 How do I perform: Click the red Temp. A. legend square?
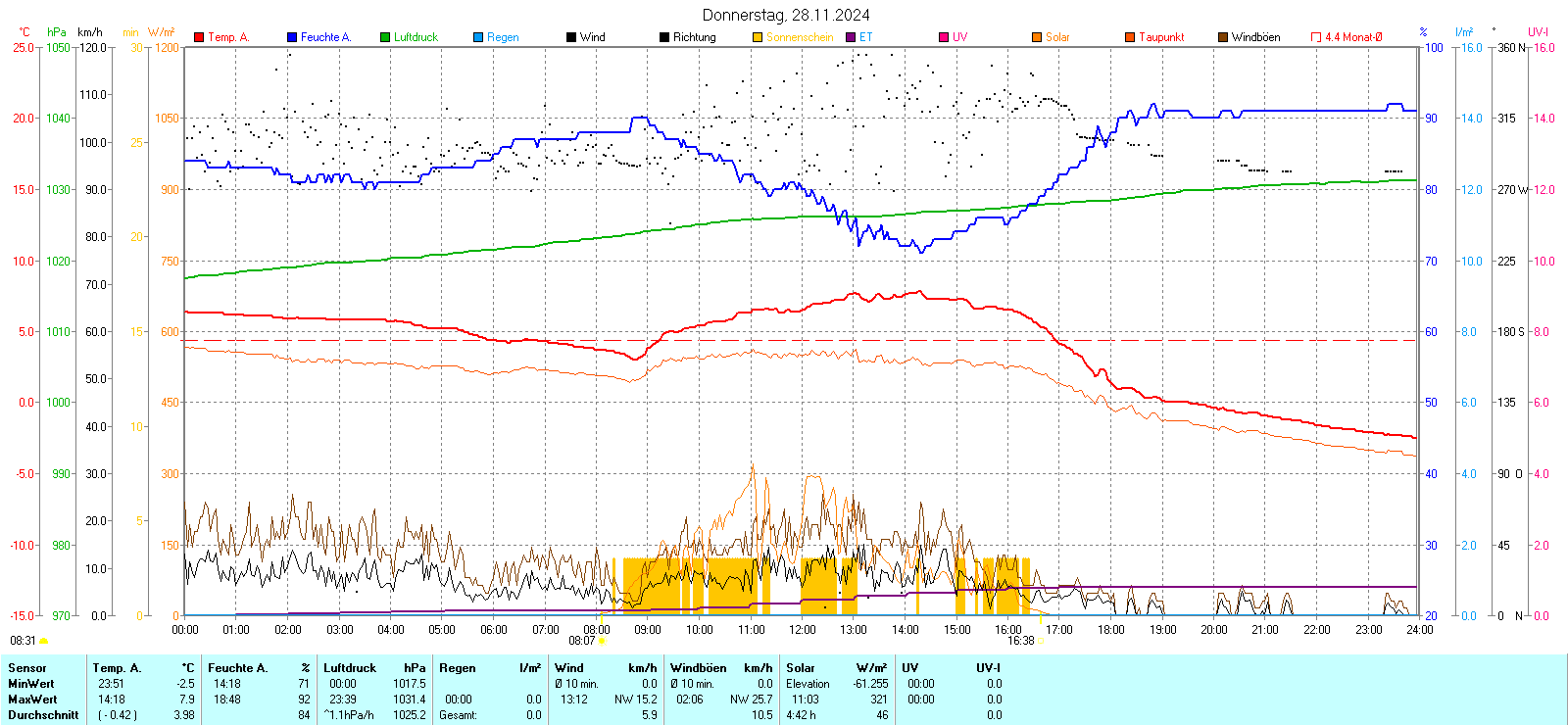(x=199, y=37)
